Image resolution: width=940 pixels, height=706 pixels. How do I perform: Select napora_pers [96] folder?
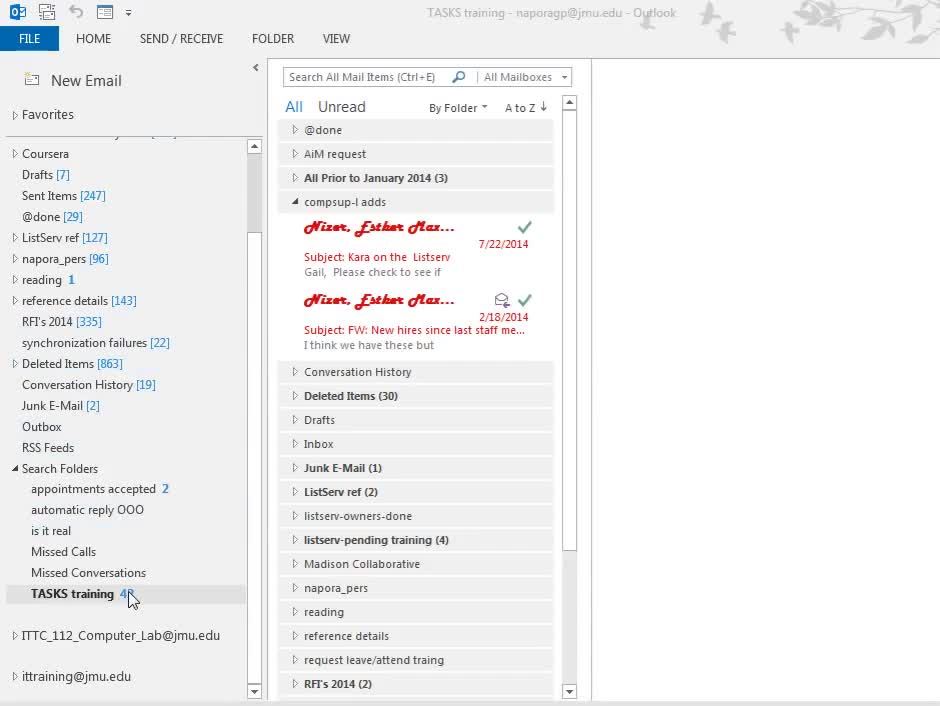(x=65, y=258)
